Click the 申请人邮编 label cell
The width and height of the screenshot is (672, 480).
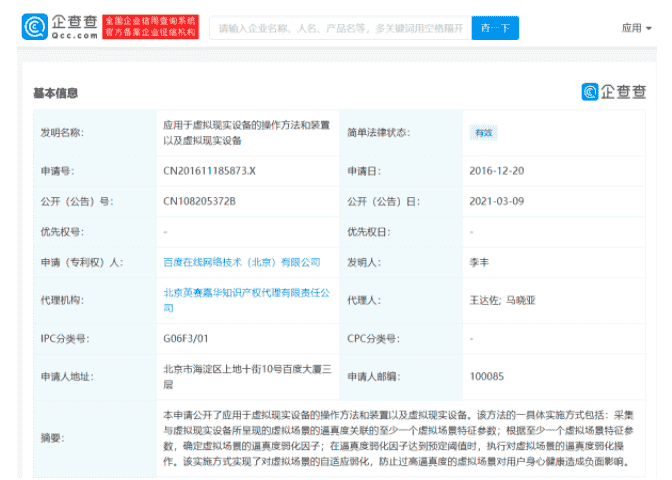pyautogui.click(x=401, y=377)
